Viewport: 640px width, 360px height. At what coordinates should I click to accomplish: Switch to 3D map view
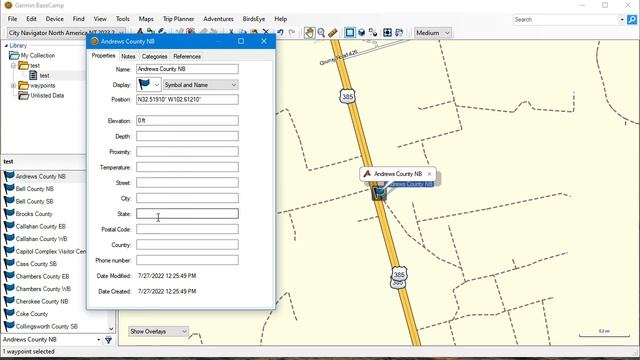(x=362, y=33)
